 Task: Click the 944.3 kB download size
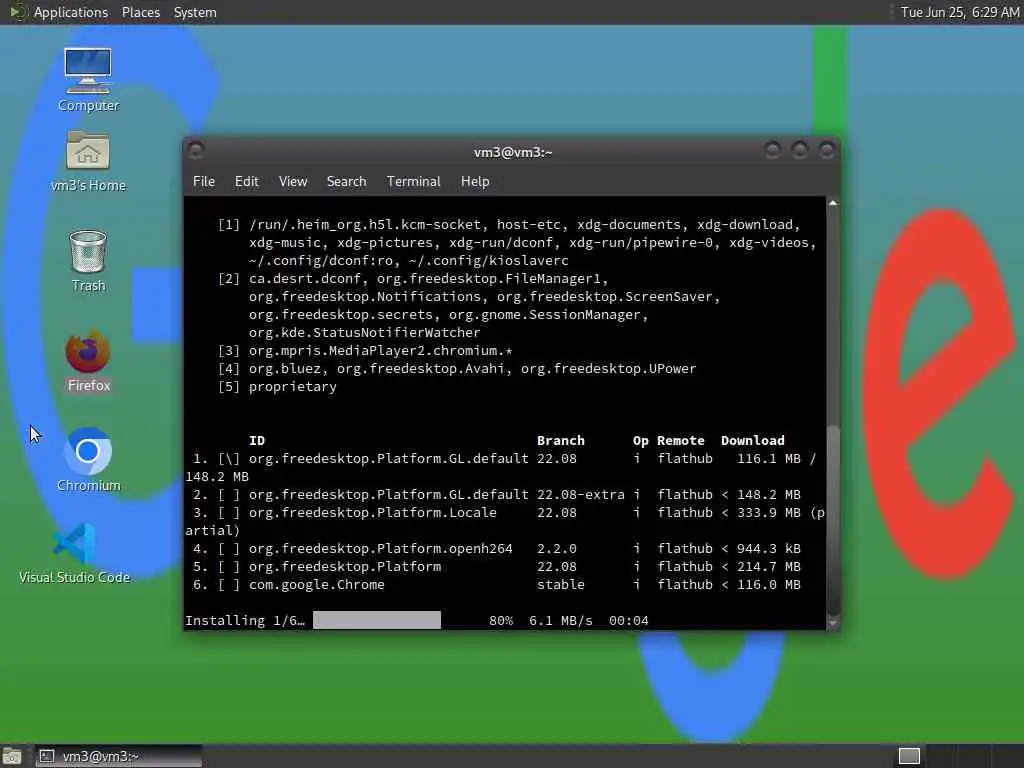769,549
